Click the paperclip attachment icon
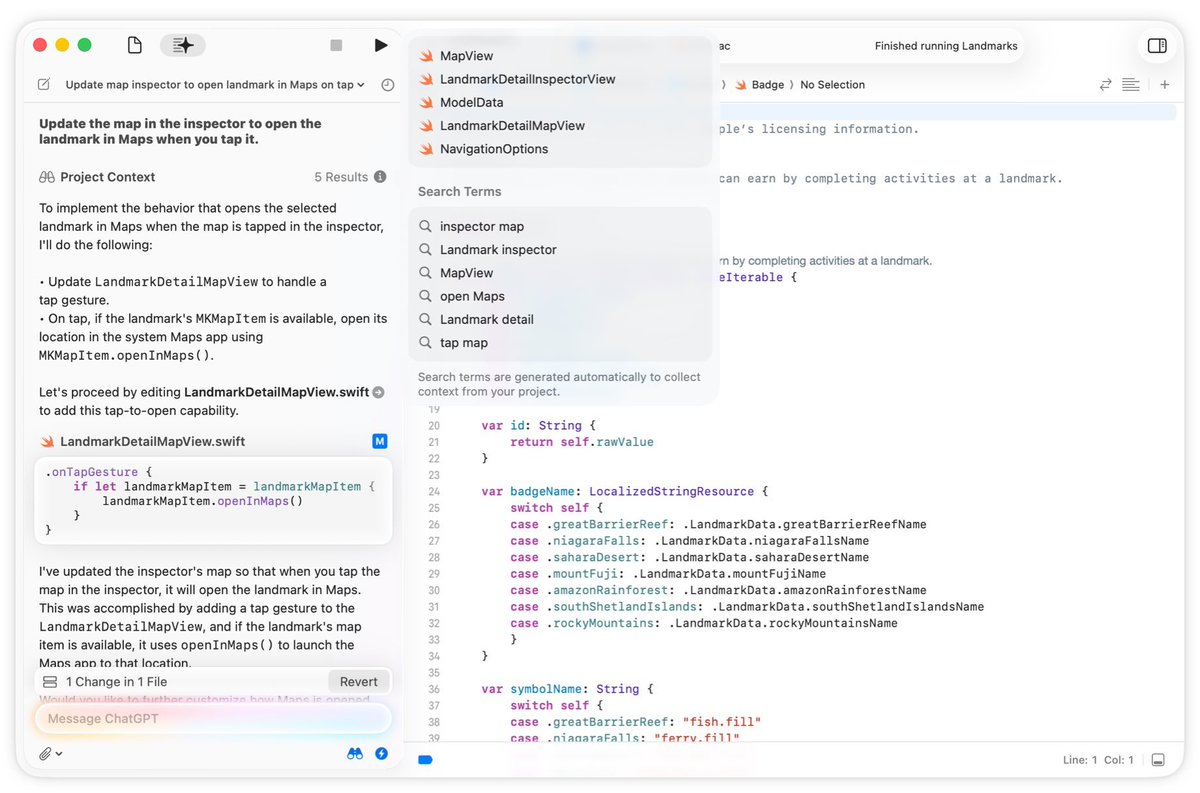Screen dimensions: 1200x793 point(45,754)
